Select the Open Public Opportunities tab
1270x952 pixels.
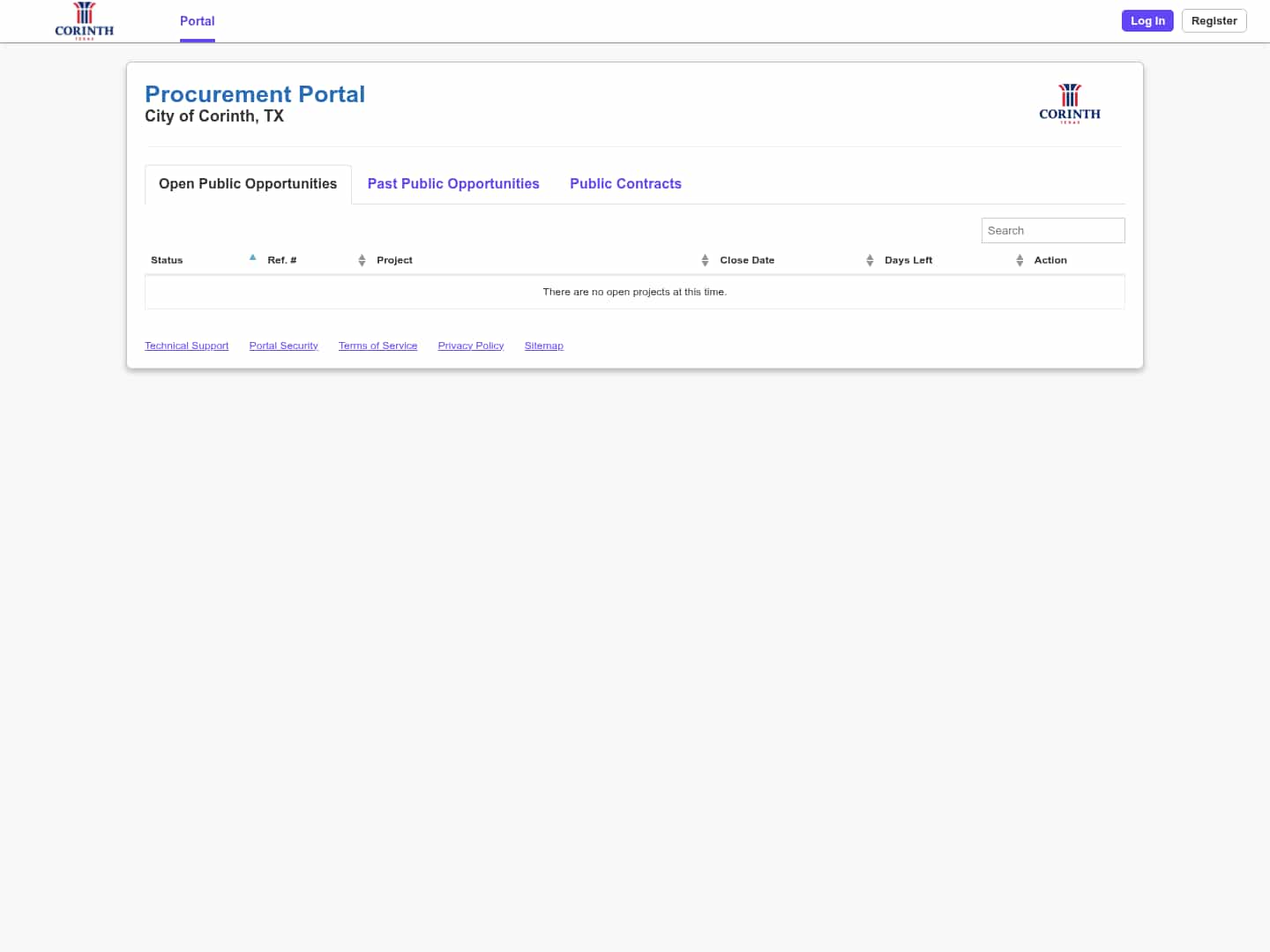click(x=248, y=184)
